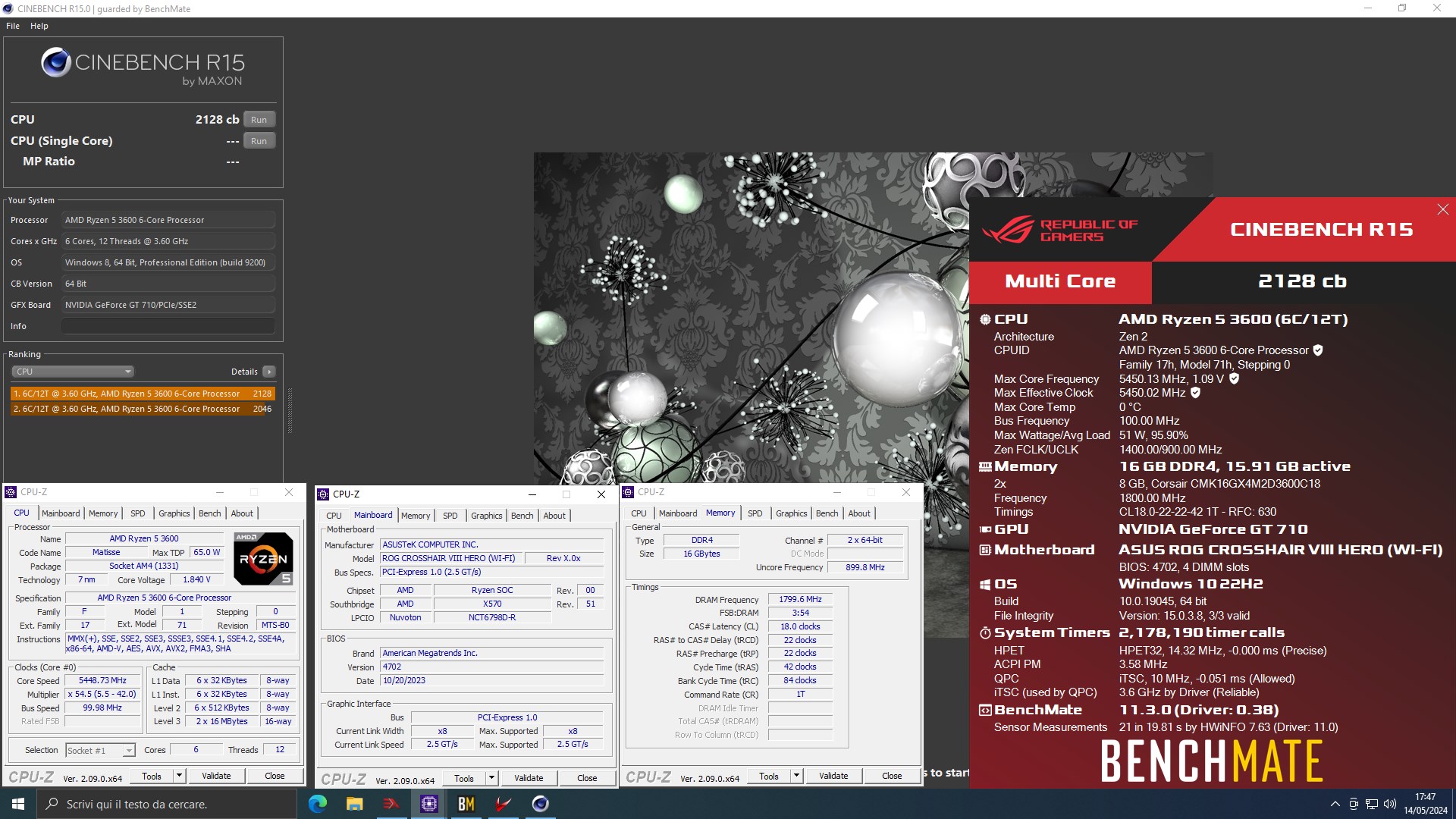Open the Help menu in Cinebench

[x=39, y=26]
